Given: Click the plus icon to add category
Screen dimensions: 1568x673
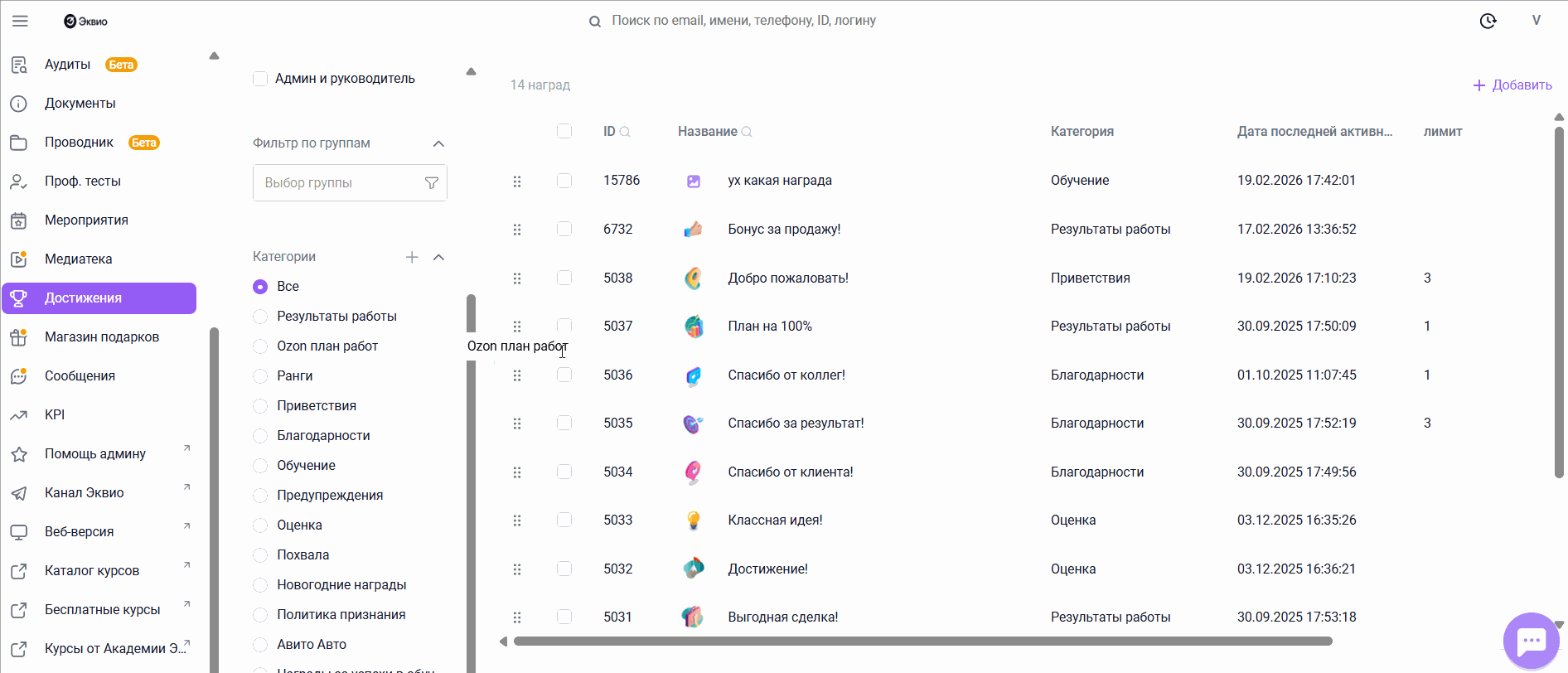Looking at the screenshot, I should (412, 257).
